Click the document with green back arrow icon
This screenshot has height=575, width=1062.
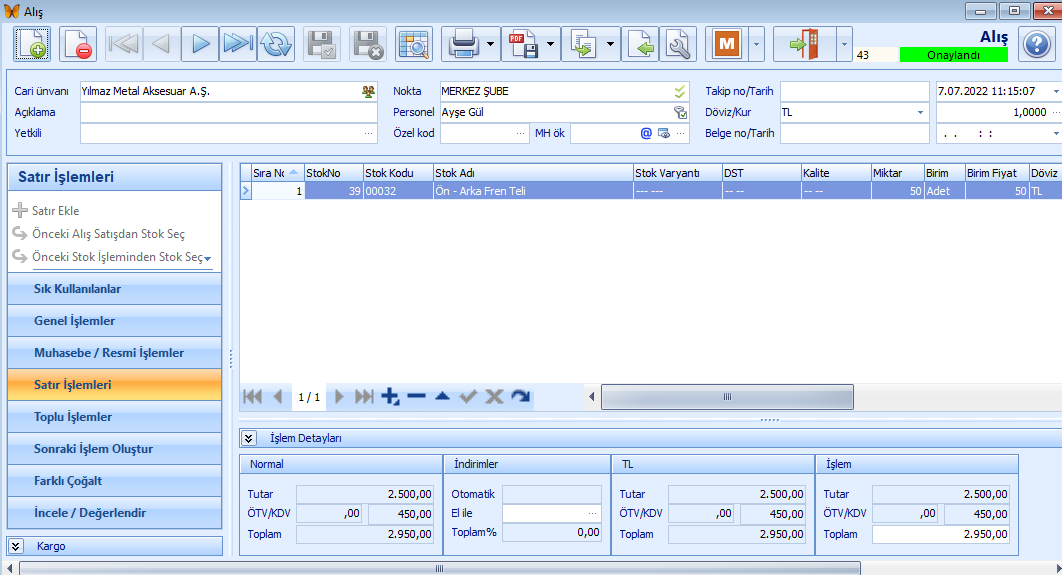(640, 45)
